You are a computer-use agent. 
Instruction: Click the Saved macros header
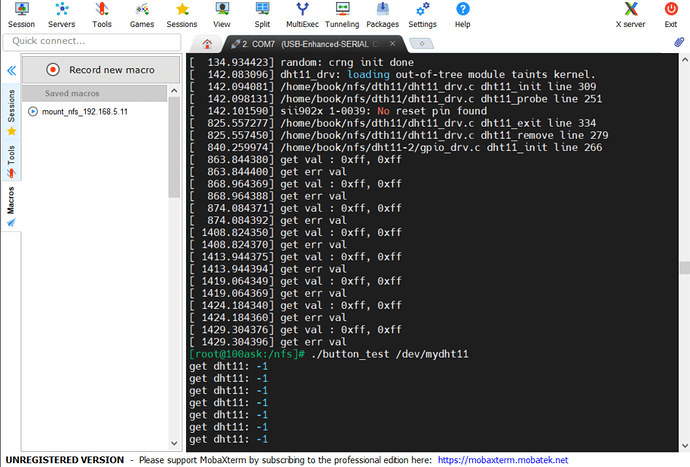[95, 93]
